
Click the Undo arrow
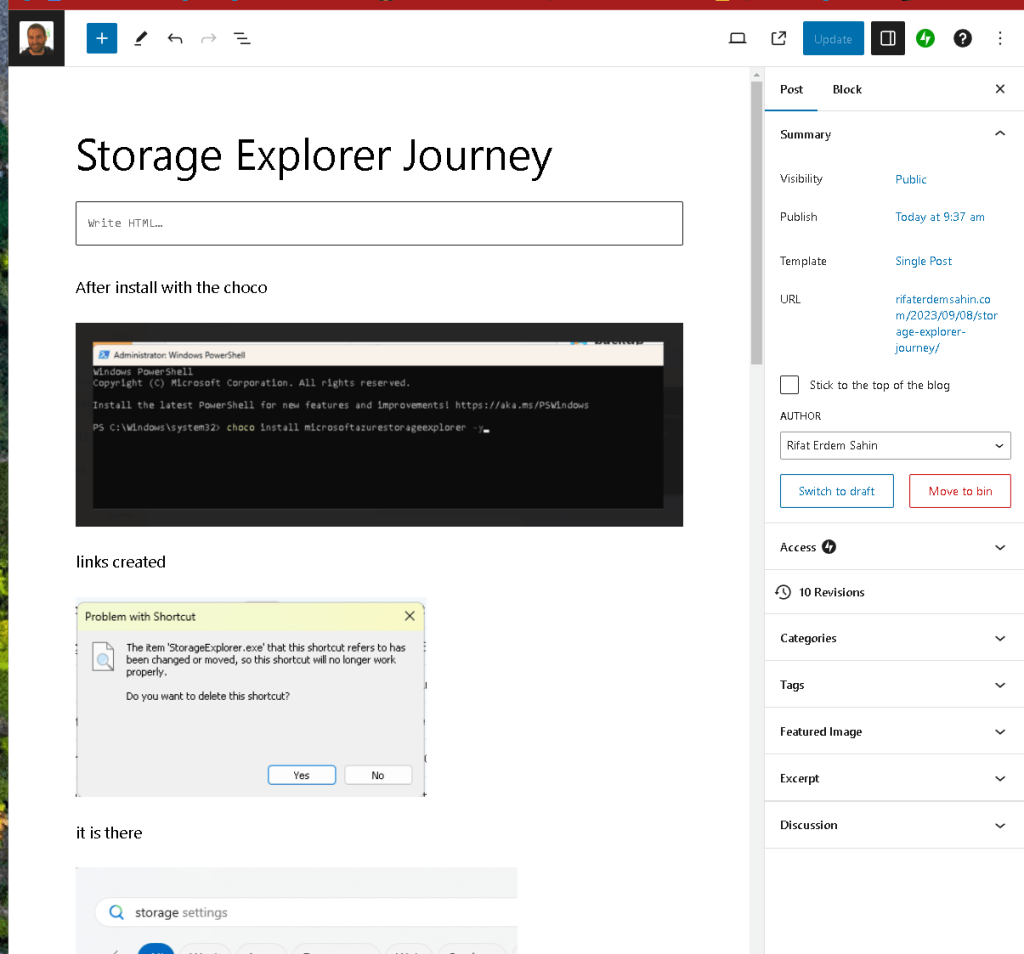[174, 39]
